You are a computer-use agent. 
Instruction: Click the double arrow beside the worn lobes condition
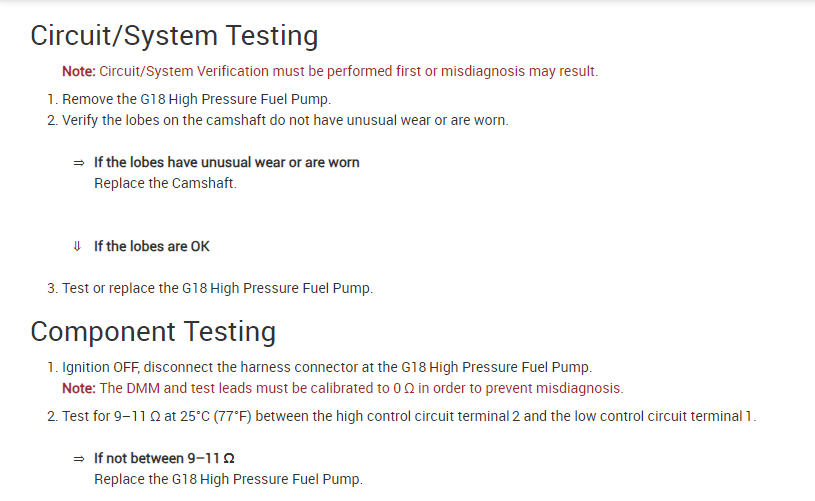pos(78,163)
